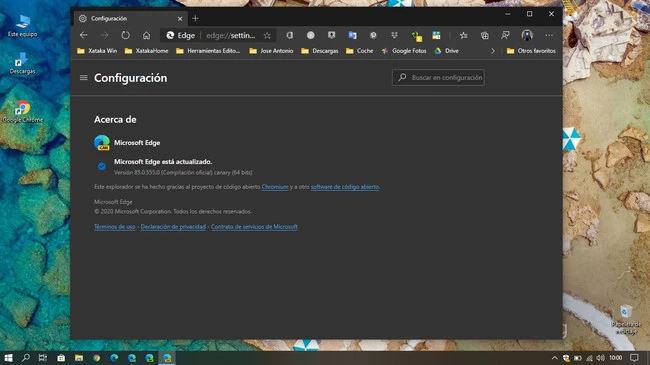Click the taskbar clock showing 10:00

616,358
